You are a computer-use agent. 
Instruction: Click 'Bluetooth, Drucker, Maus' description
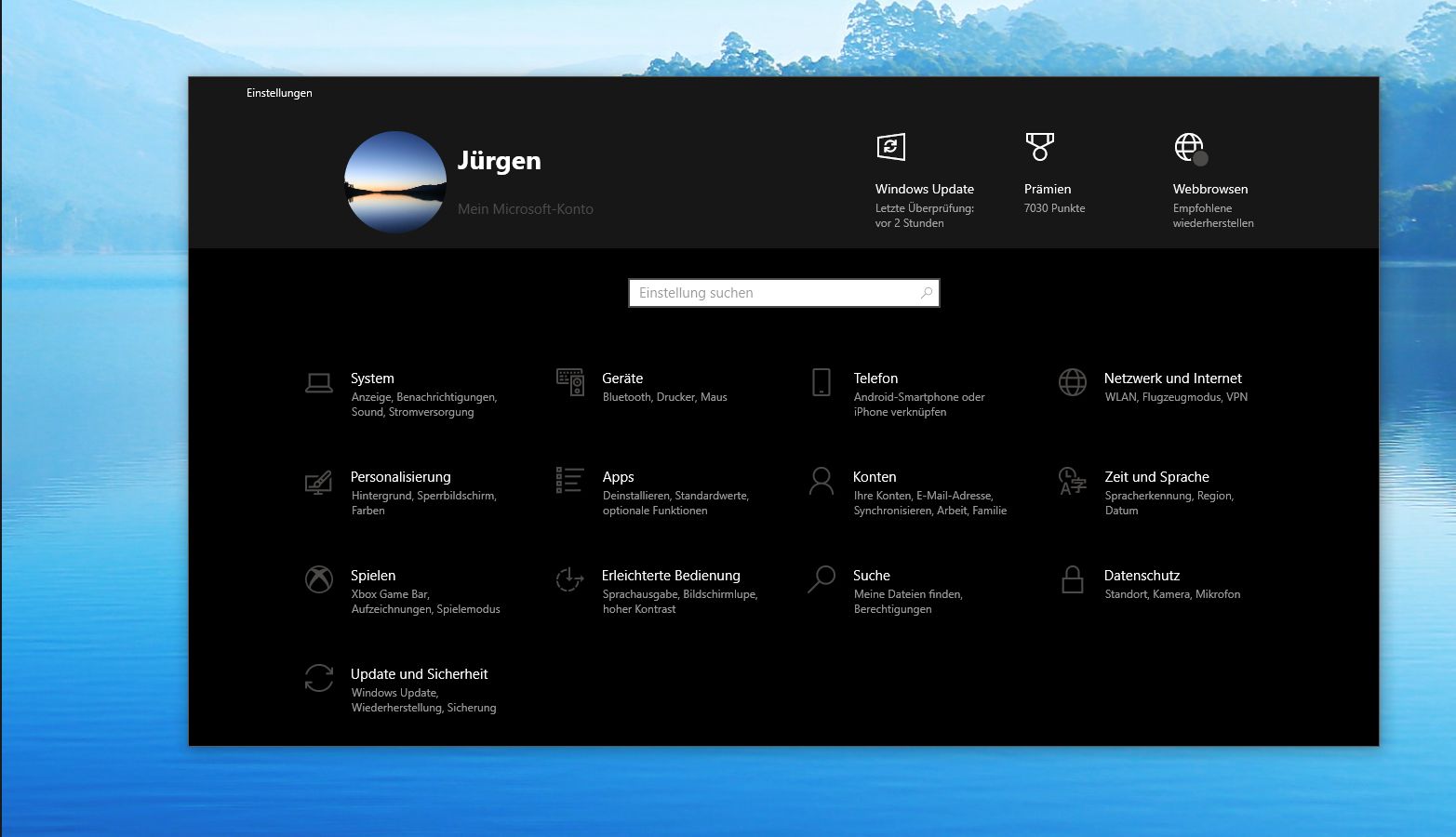pyautogui.click(x=665, y=397)
